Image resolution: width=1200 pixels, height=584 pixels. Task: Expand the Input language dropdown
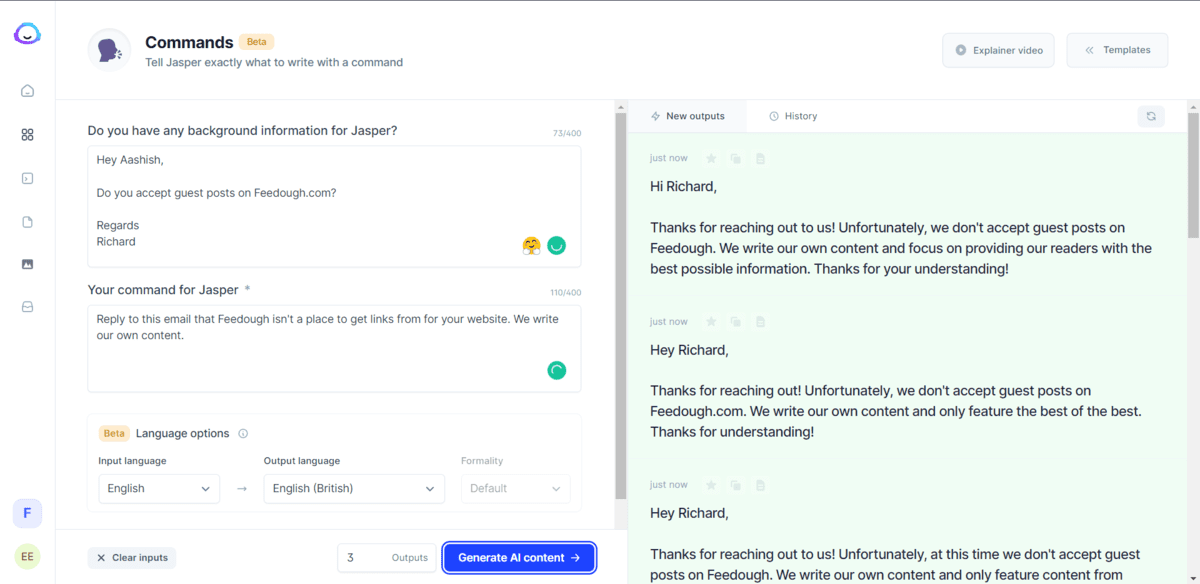pos(159,488)
